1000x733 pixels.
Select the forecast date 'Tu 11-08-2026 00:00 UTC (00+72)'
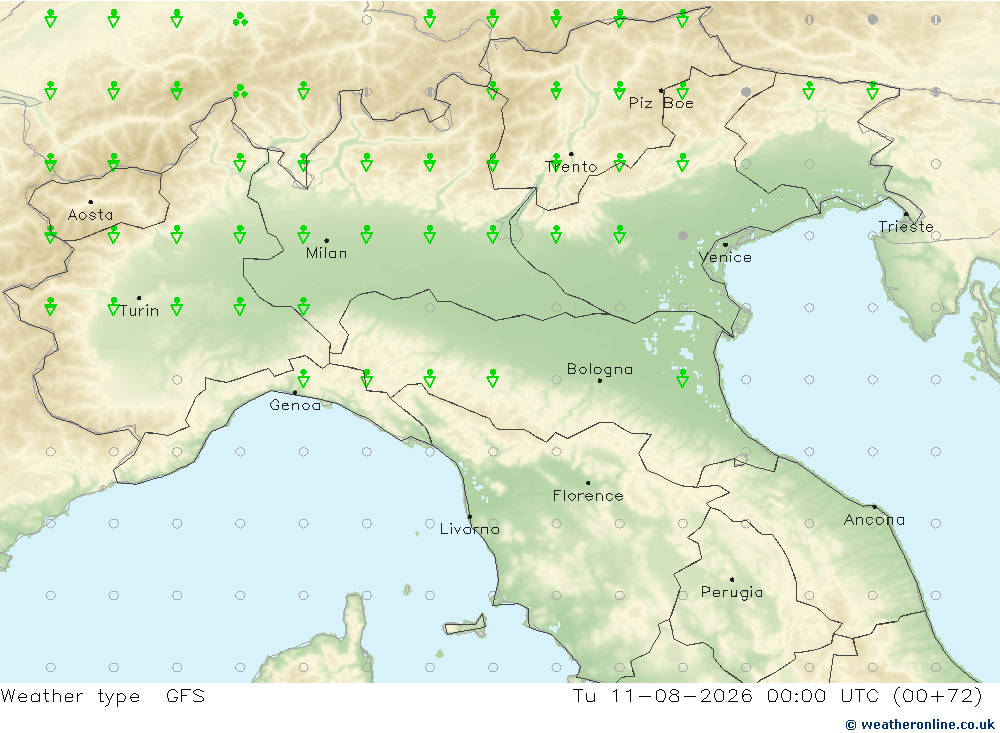pos(777,696)
